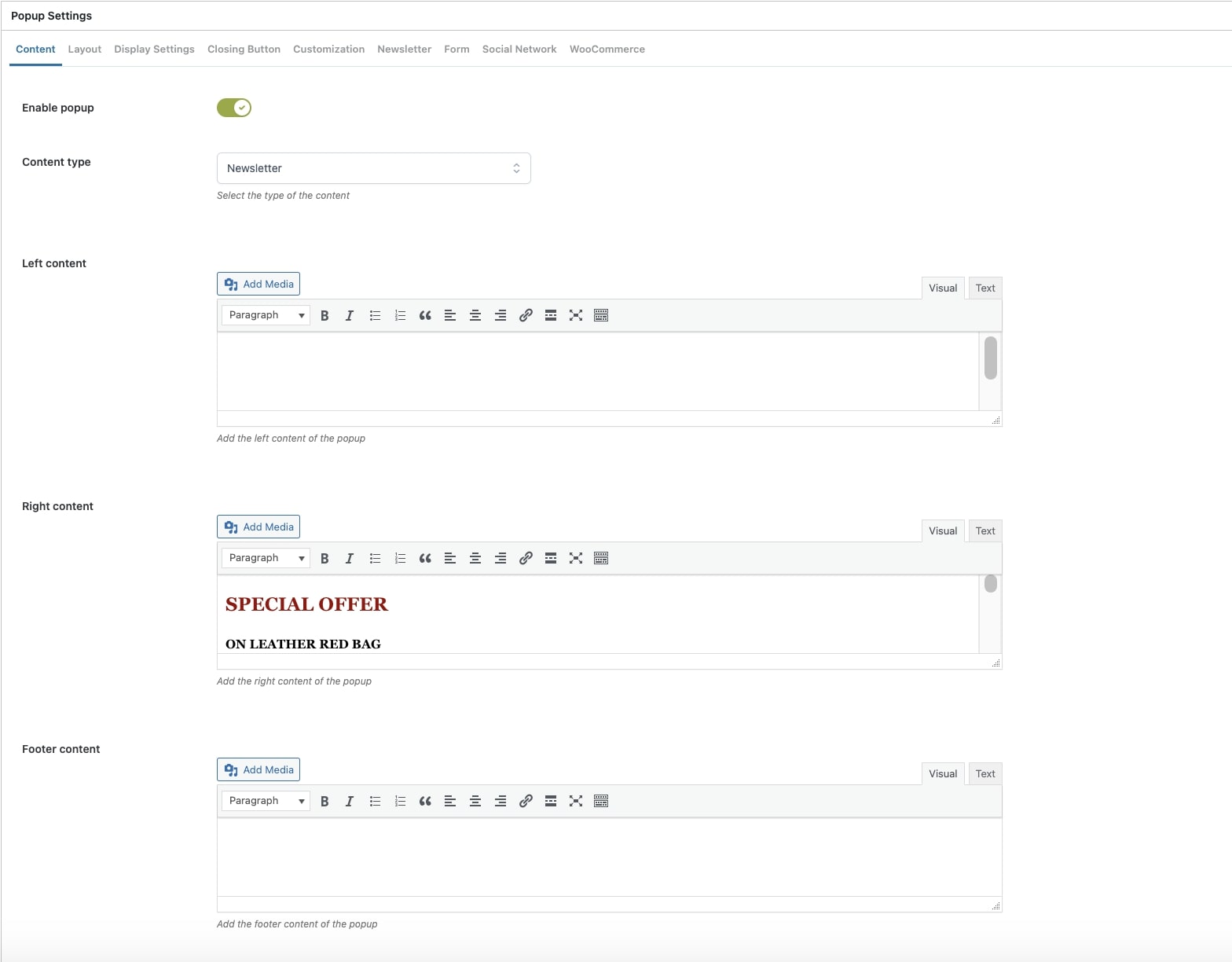Open Paragraph format dropdown in Footer content
1232x962 pixels.
[x=266, y=801]
